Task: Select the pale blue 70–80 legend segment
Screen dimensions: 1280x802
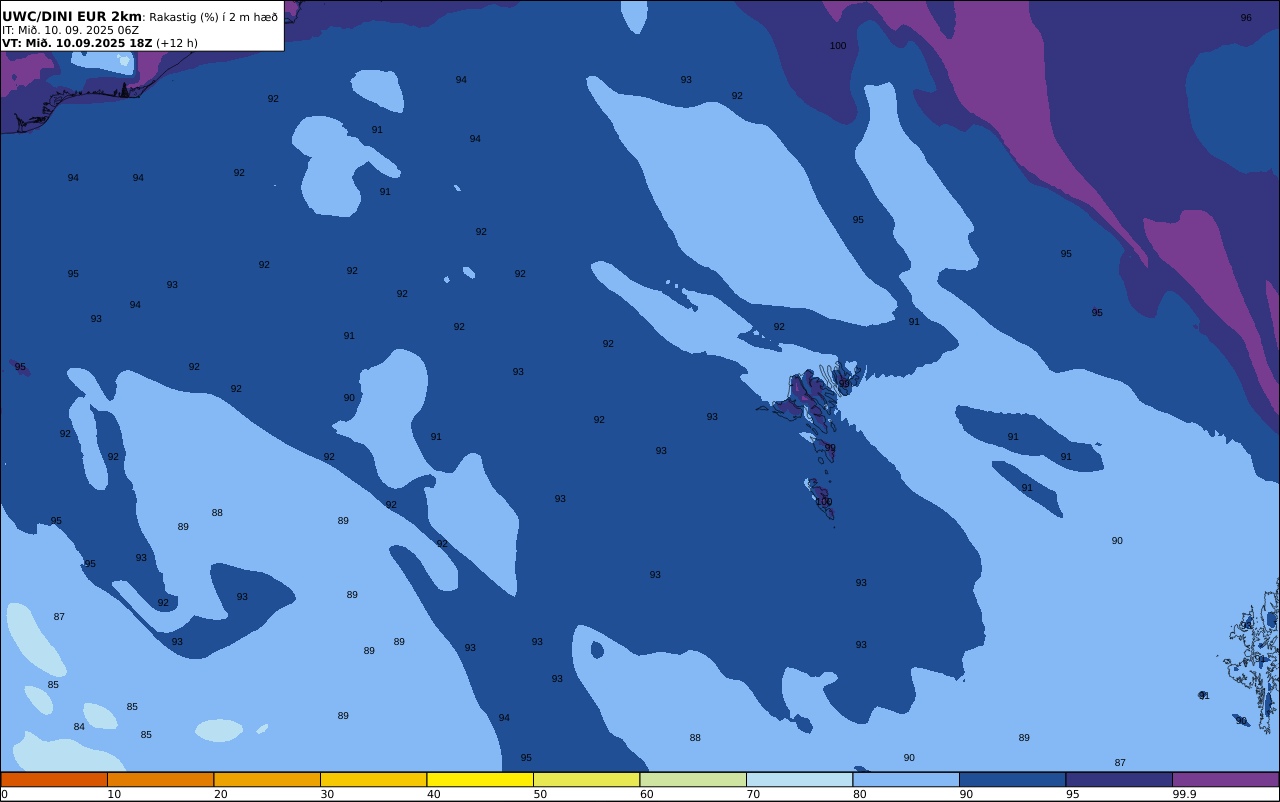Action: (799, 779)
